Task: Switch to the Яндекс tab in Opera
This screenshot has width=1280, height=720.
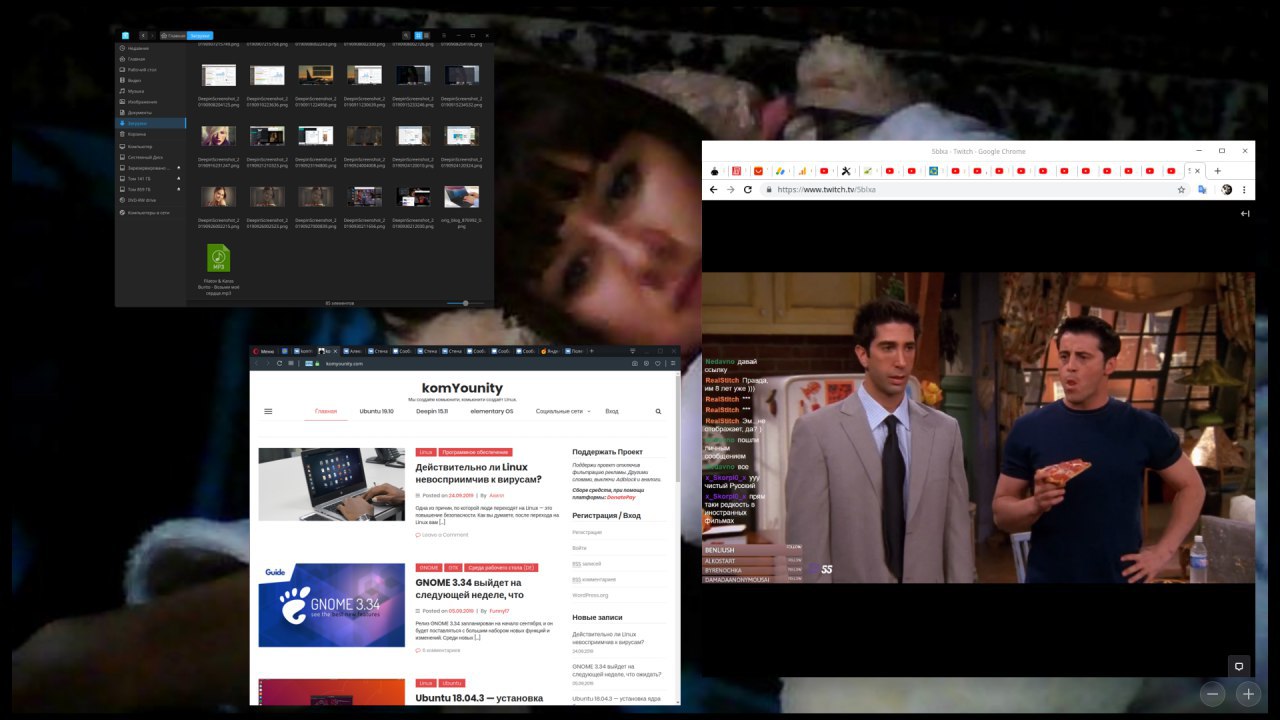Action: coord(550,351)
